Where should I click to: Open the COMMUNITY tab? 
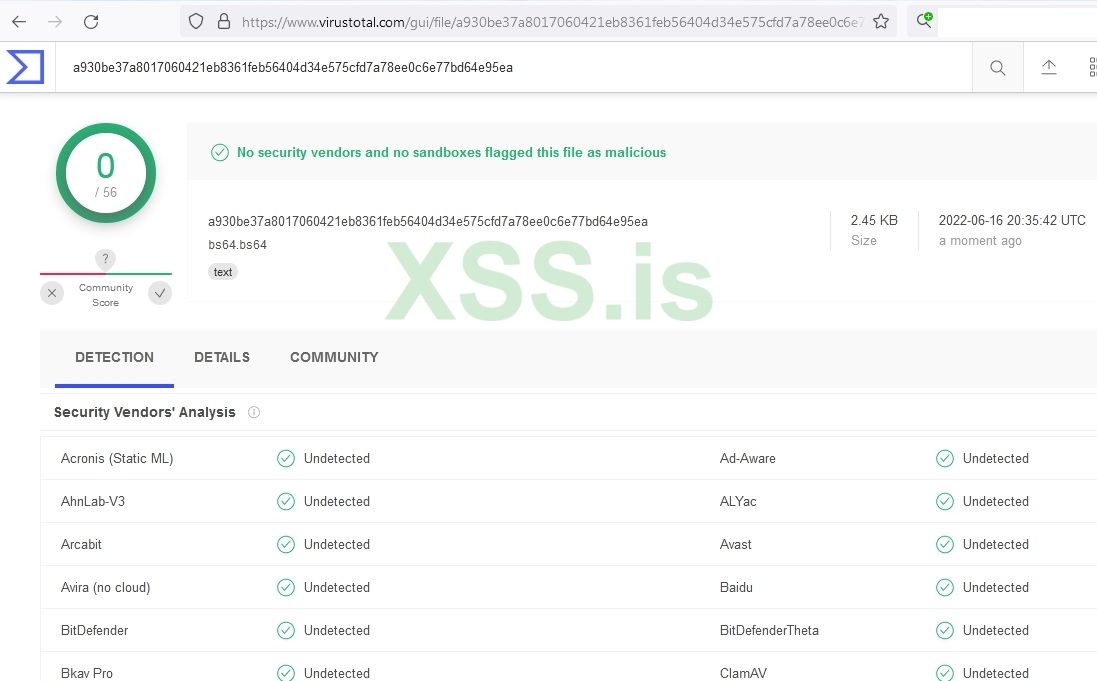click(x=334, y=357)
